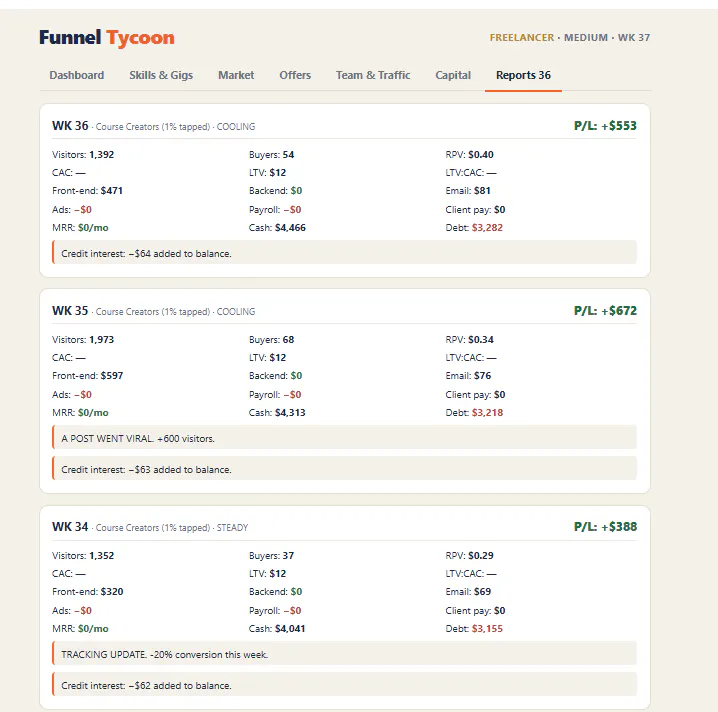Go to the Offers tab
This screenshot has height=712, width=718.
[x=295, y=75]
